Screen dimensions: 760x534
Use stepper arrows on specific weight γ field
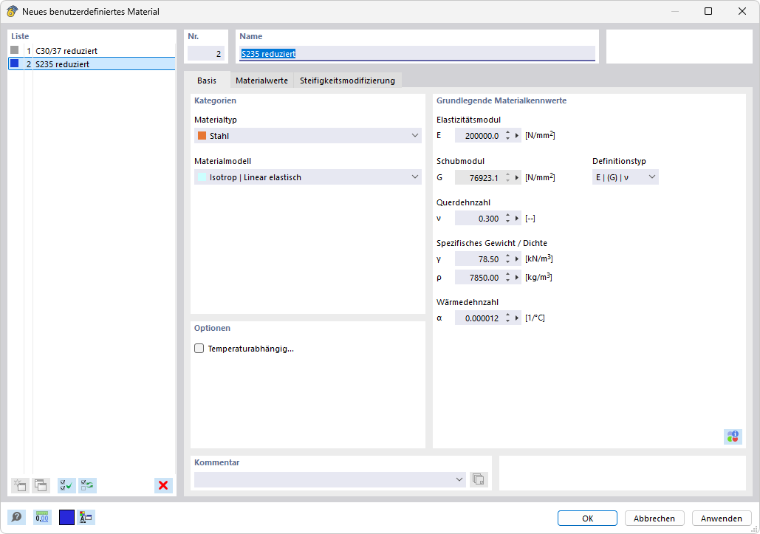(x=507, y=259)
